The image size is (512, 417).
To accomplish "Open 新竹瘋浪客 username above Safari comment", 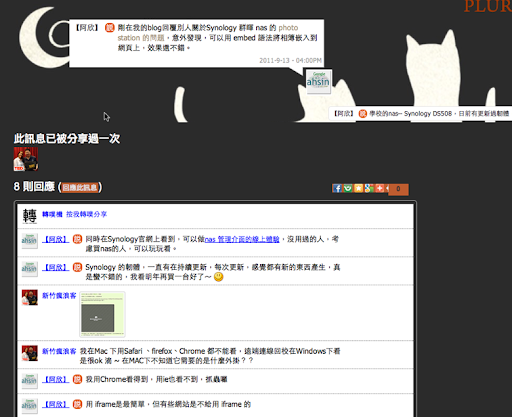I will [x=59, y=351].
